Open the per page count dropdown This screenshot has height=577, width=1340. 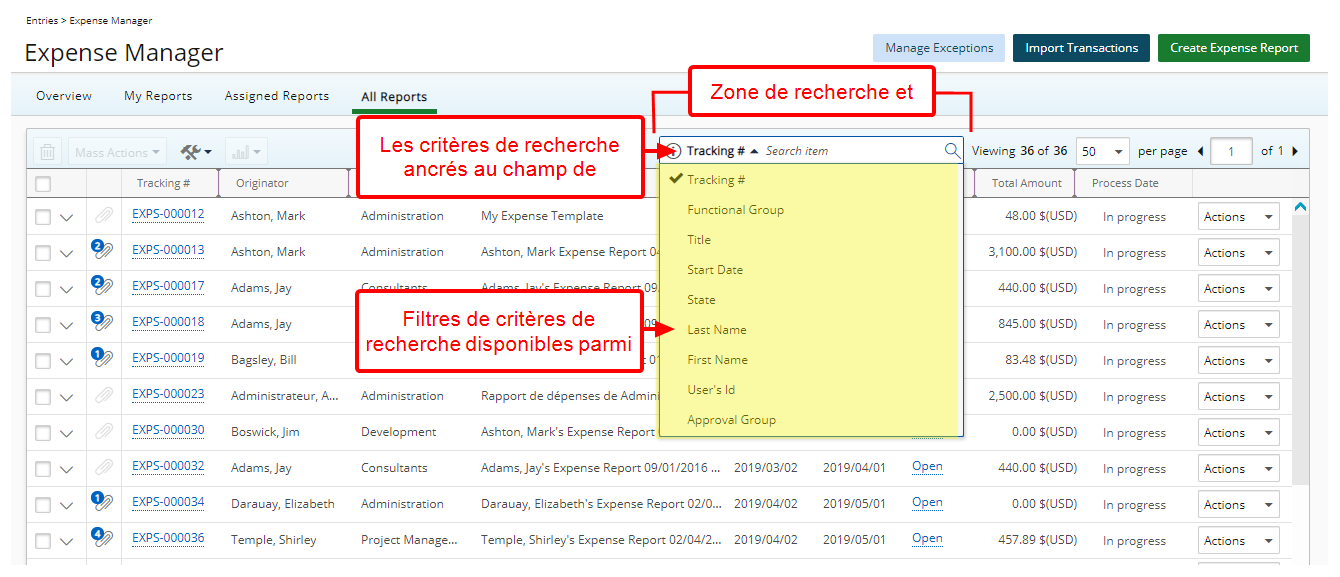tap(1103, 152)
